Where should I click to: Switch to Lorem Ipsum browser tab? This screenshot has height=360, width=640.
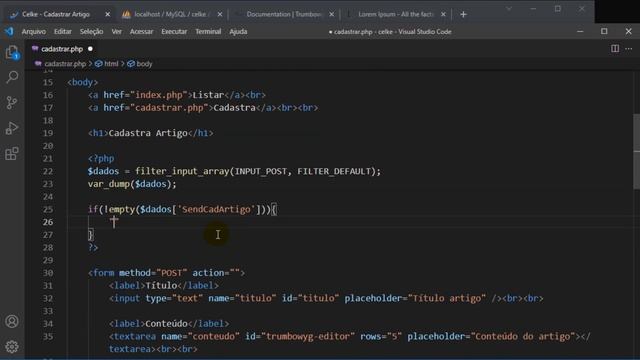coord(395,14)
